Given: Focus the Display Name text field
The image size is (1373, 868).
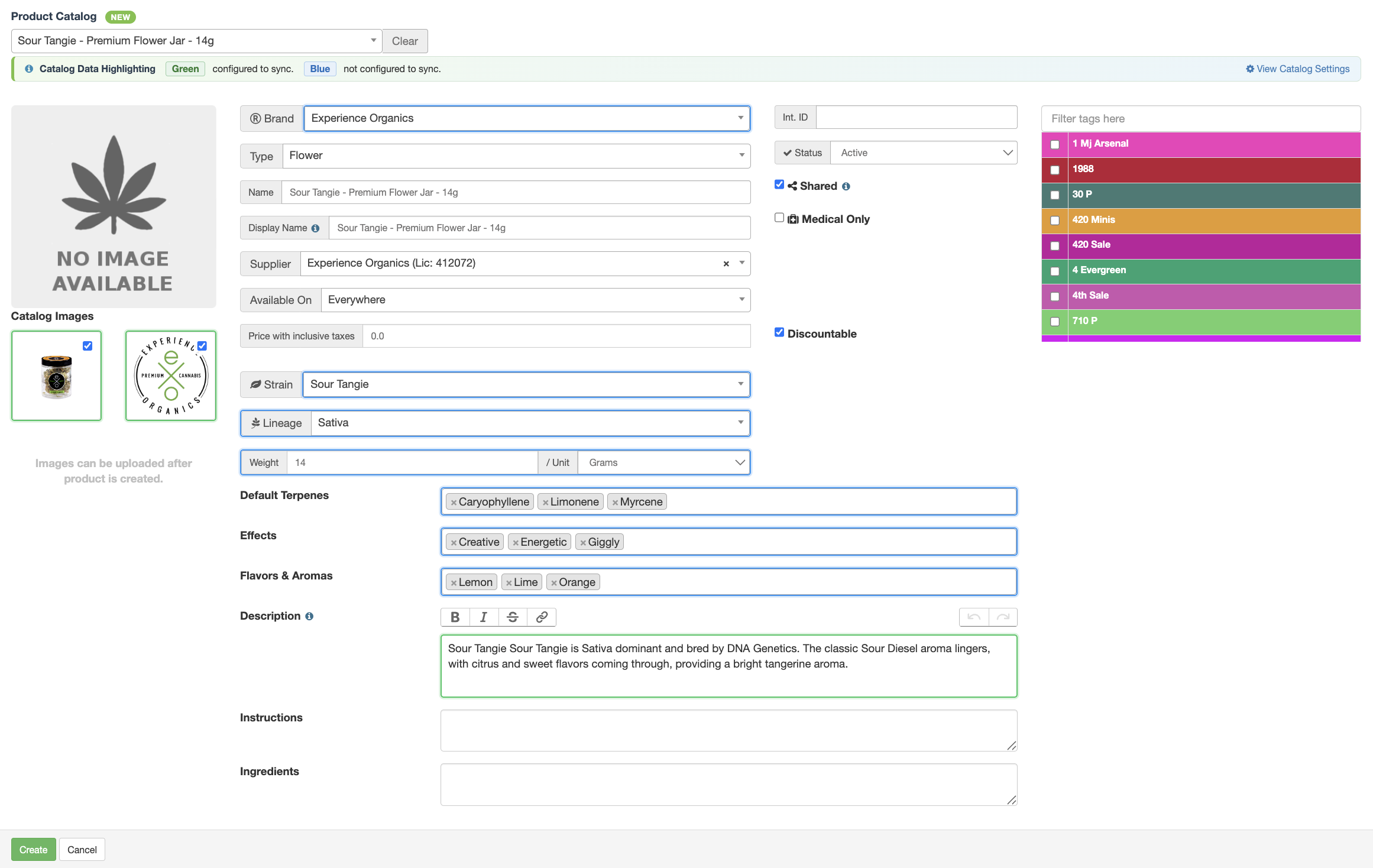Looking at the screenshot, I should tap(540, 228).
